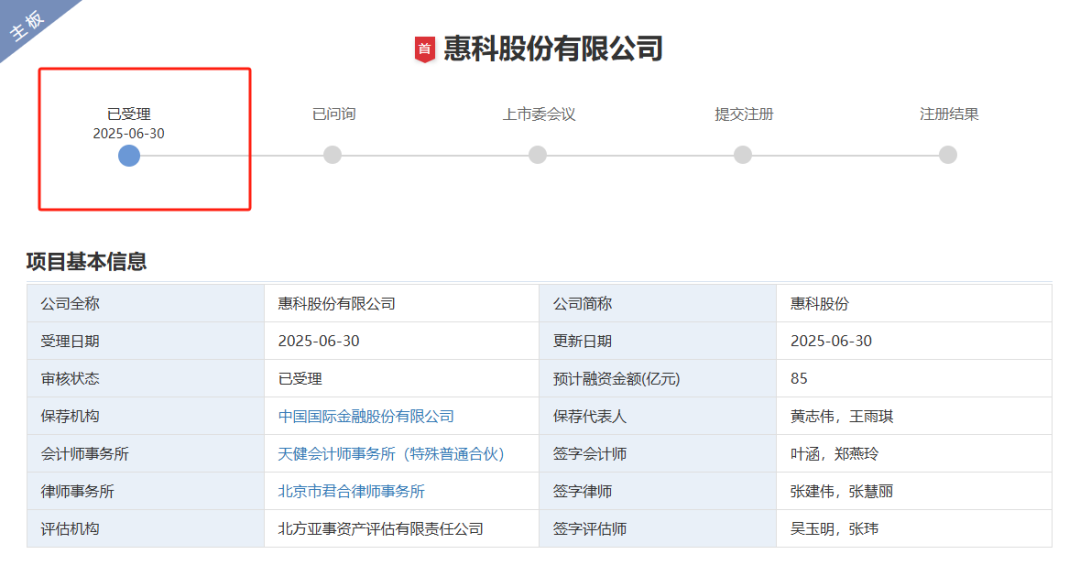Select the 上市委会议 timeline dot

coord(538,155)
